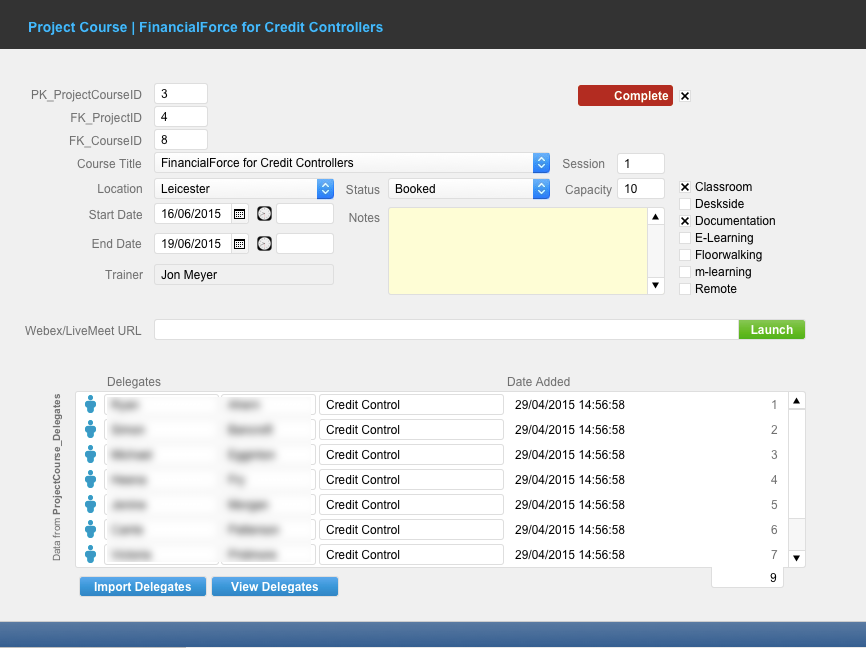Screen dimensions: 866x648
Task: Click the End Date clock icon
Action: click(265, 244)
